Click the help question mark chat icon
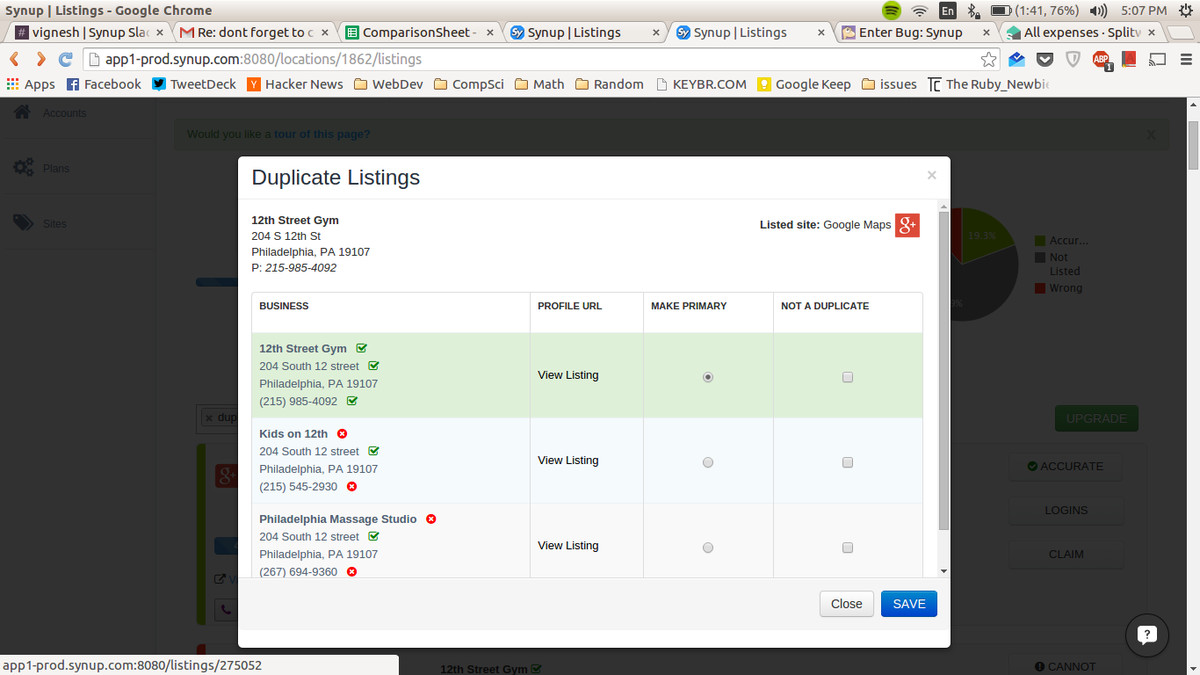The image size is (1200, 675). coord(1147,633)
